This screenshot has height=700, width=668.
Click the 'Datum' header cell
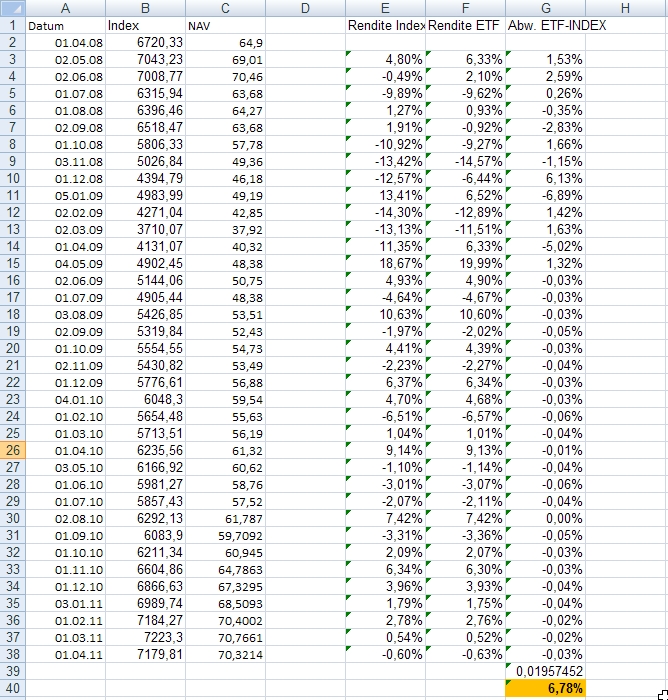click(x=66, y=25)
